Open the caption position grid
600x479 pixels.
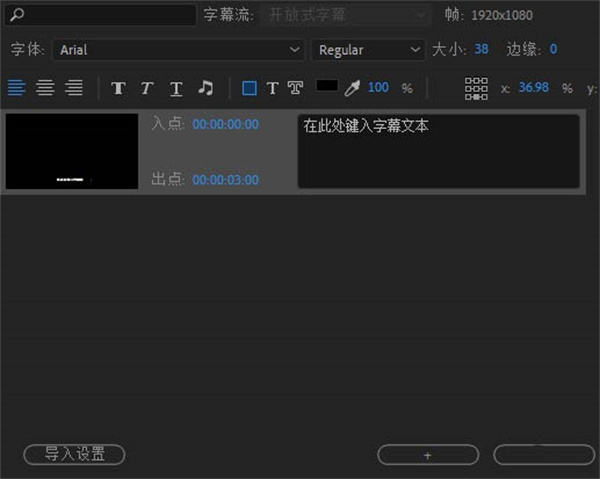click(476, 88)
